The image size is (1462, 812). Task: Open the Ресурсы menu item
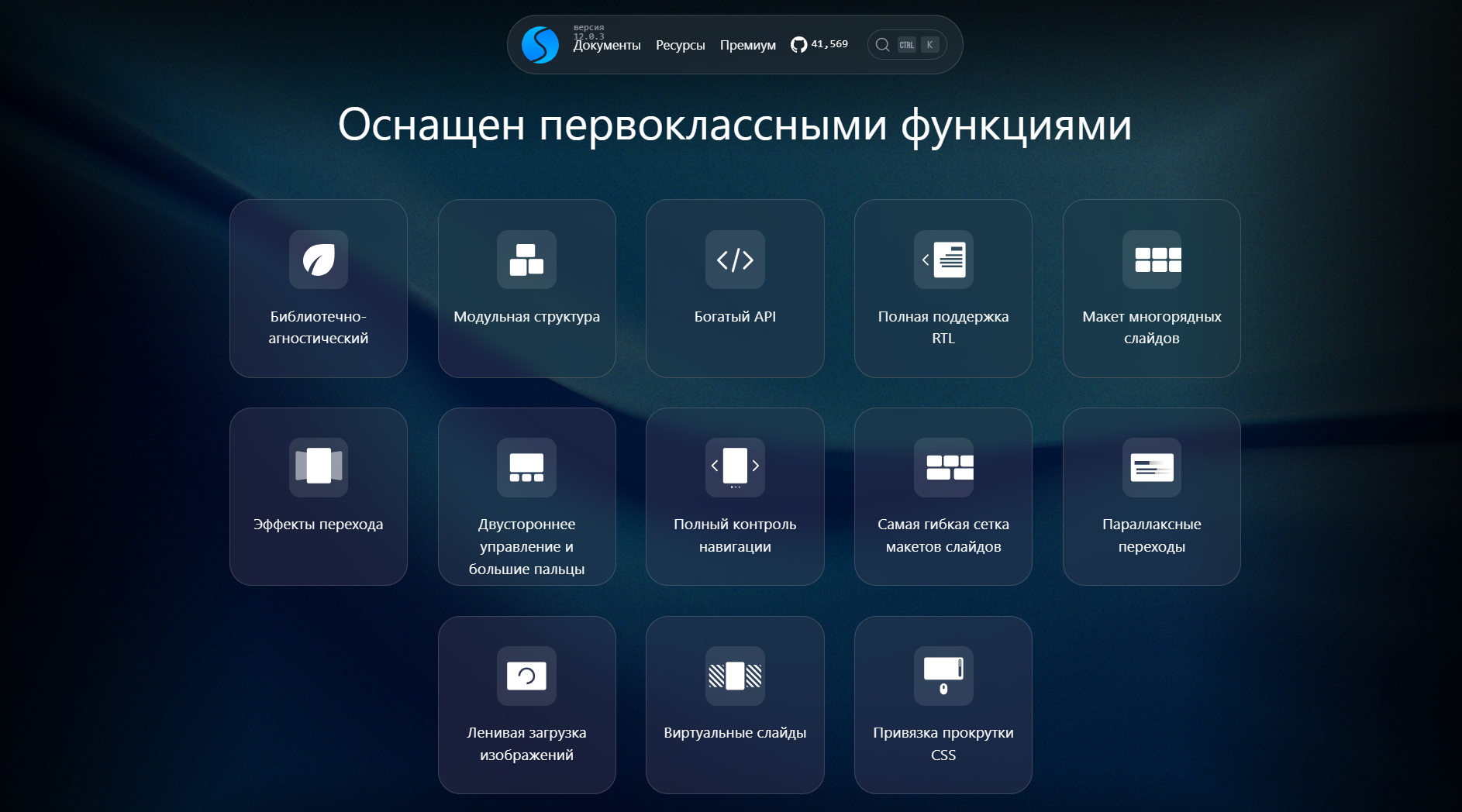[x=680, y=46]
